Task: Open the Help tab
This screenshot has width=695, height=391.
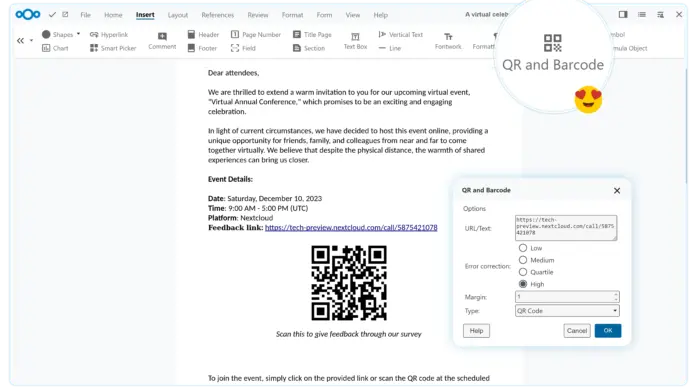Action: pos(381,15)
